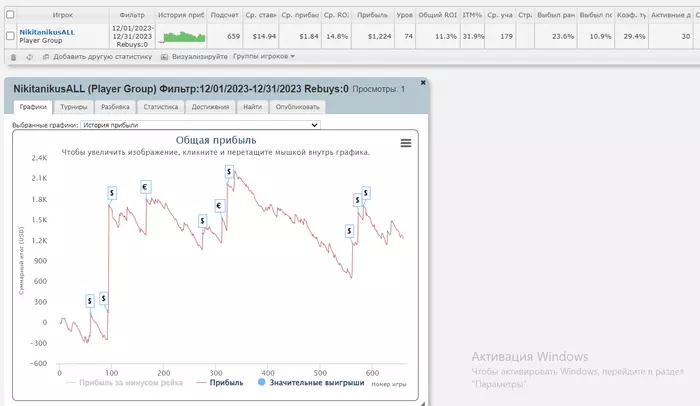Click the filter cell 12/01/2023-12/31/2023 Rebuys:0

click(132, 36)
